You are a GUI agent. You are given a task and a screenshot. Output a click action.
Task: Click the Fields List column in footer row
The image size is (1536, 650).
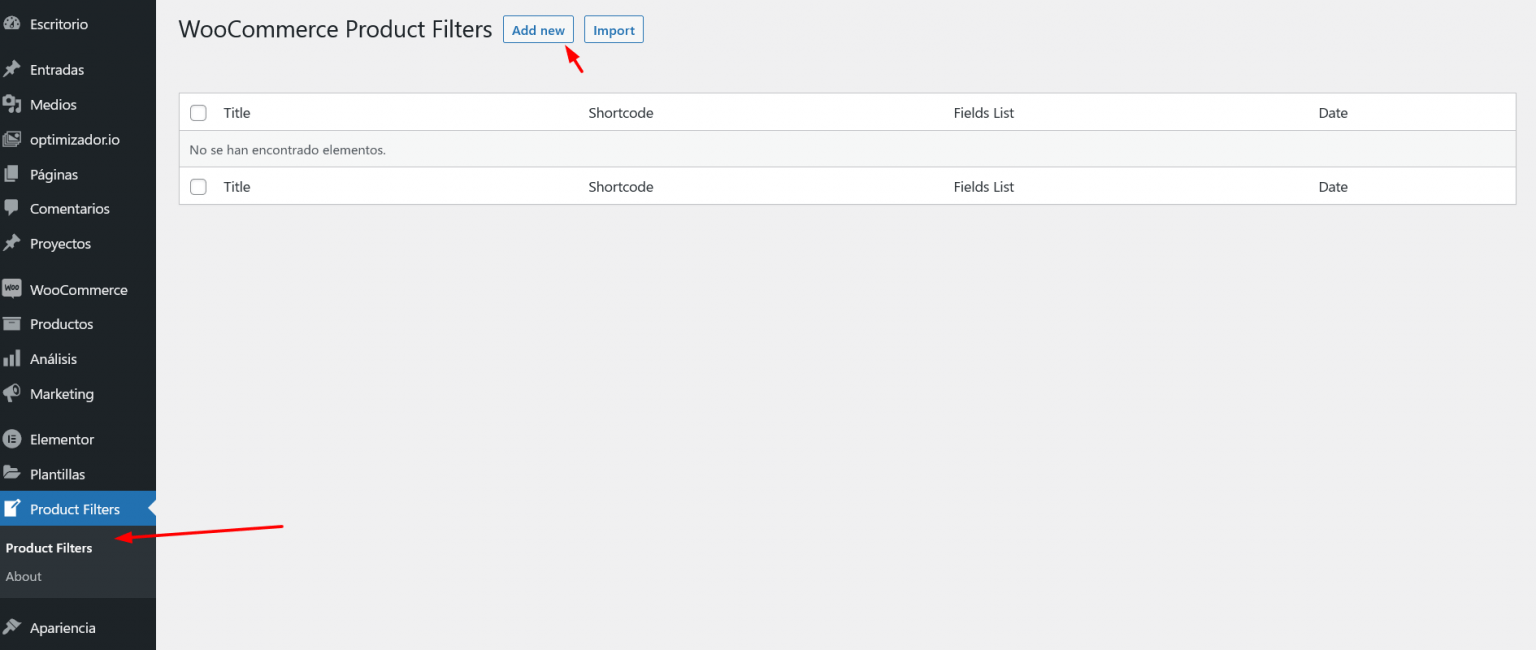[x=984, y=187]
